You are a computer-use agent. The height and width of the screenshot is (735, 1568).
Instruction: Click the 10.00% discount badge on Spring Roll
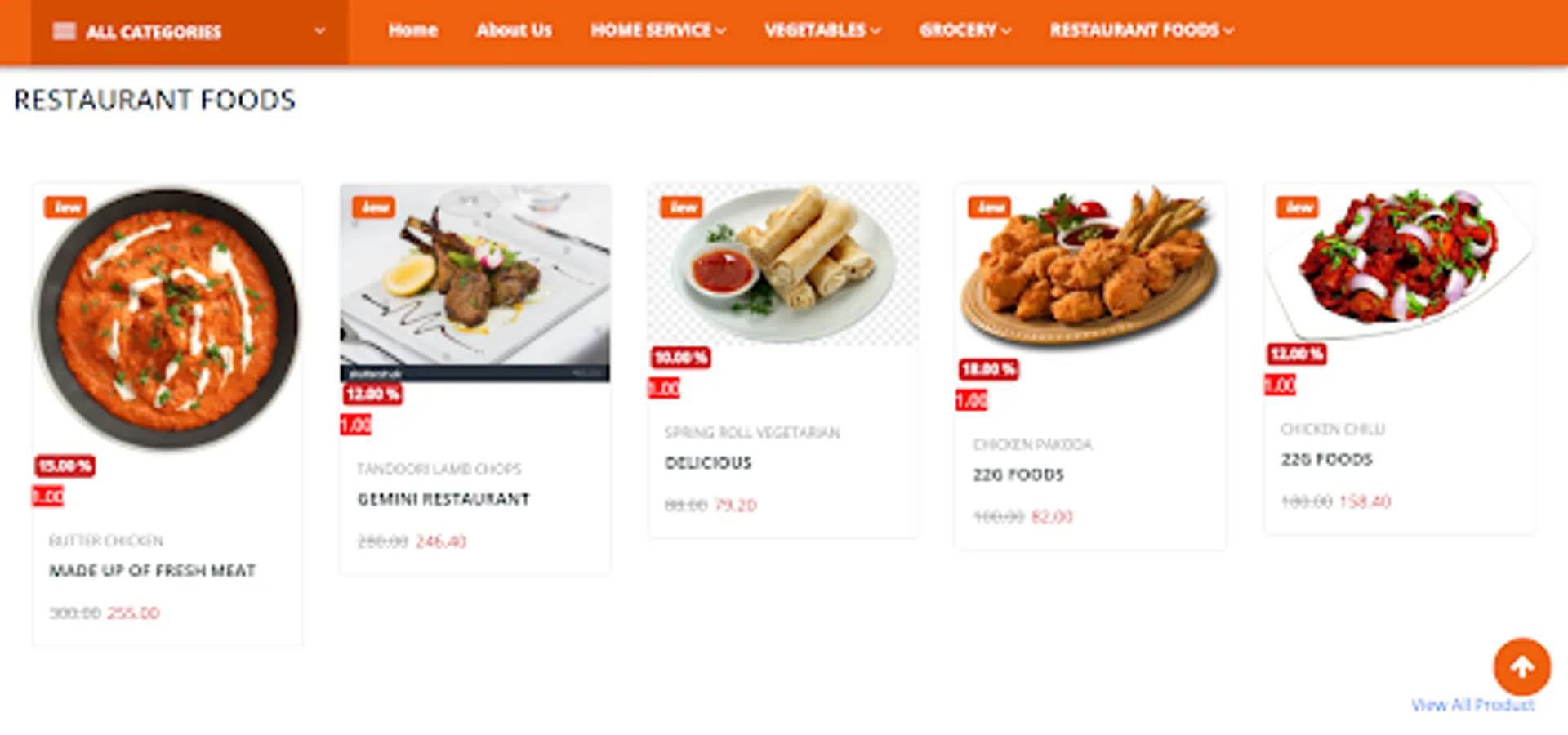(680, 358)
